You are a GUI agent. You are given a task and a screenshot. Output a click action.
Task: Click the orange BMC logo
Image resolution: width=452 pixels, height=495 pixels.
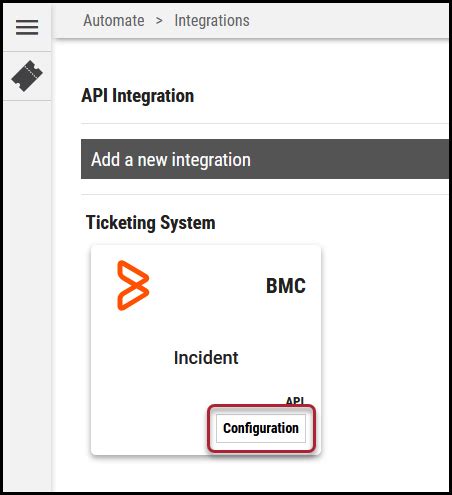[x=133, y=285]
